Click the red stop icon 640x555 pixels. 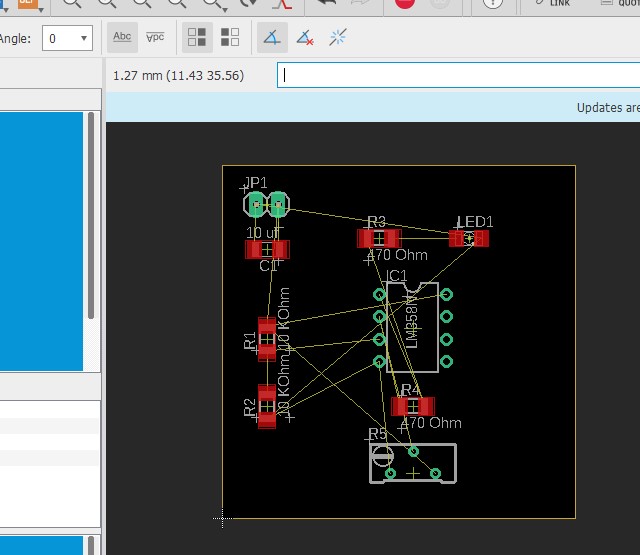click(405, 4)
